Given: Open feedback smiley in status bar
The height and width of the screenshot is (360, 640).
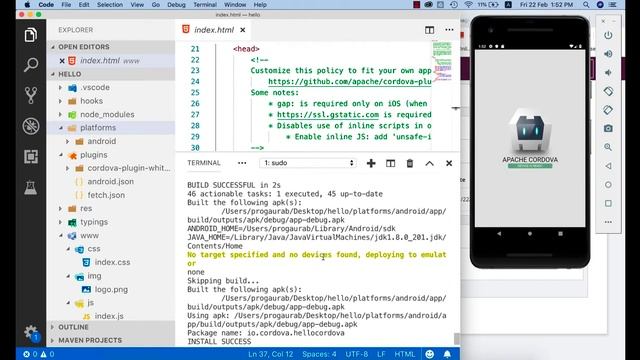Looking at the screenshot, I should tap(429, 354).
